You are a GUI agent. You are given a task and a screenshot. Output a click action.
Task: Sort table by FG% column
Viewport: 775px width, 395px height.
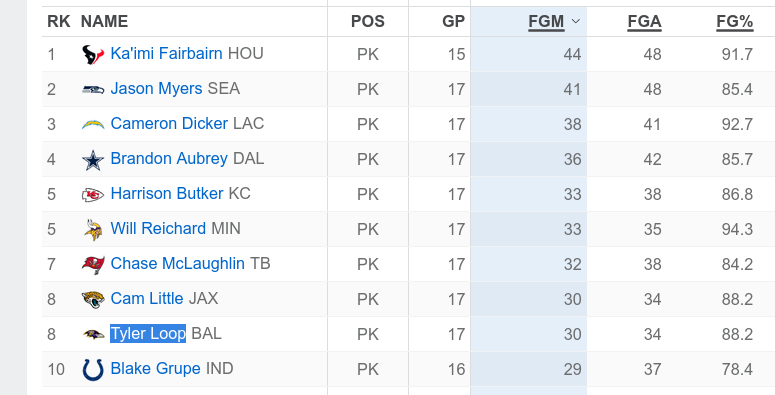click(734, 22)
